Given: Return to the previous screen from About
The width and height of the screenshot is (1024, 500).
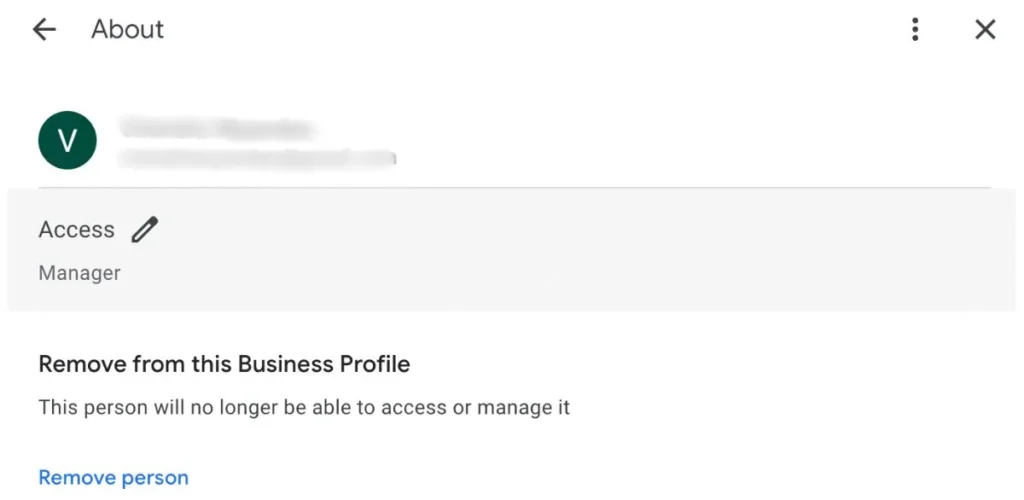Looking at the screenshot, I should [x=44, y=29].
